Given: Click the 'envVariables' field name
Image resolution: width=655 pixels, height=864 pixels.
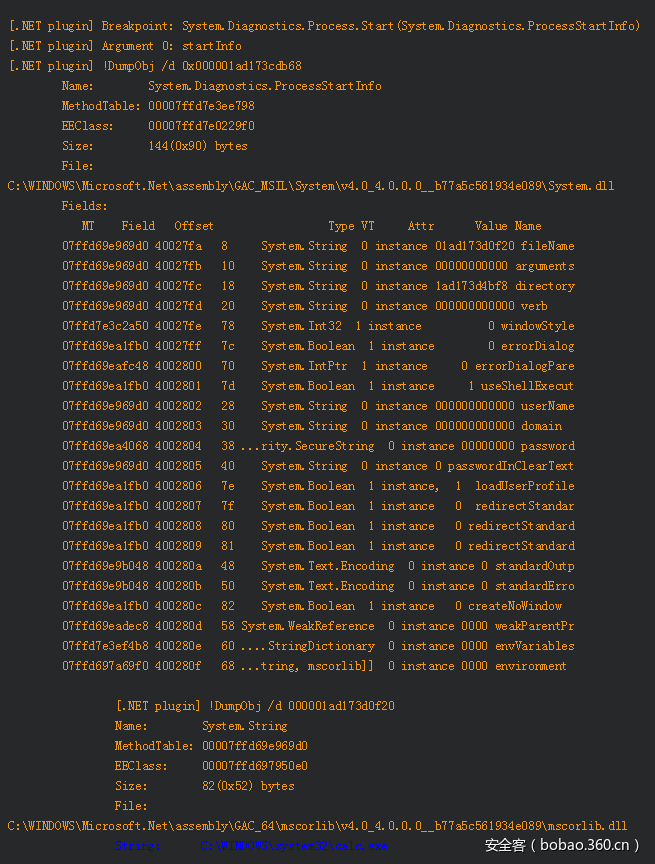Looking at the screenshot, I should click(x=535, y=646).
